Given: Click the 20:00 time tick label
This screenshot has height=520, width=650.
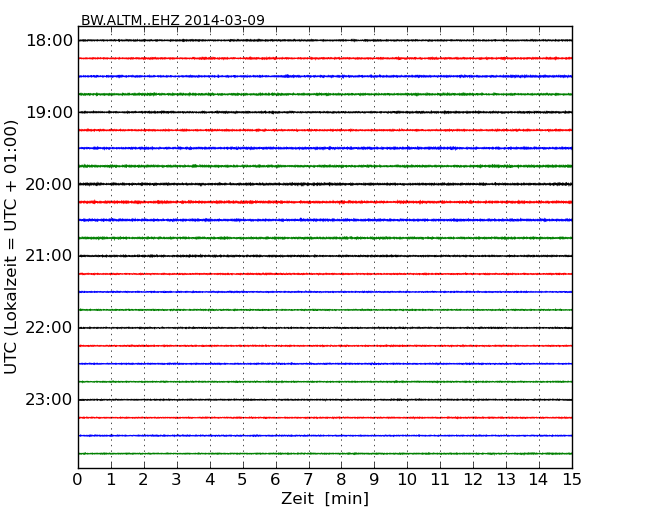Looking at the screenshot, I should (x=49, y=184).
